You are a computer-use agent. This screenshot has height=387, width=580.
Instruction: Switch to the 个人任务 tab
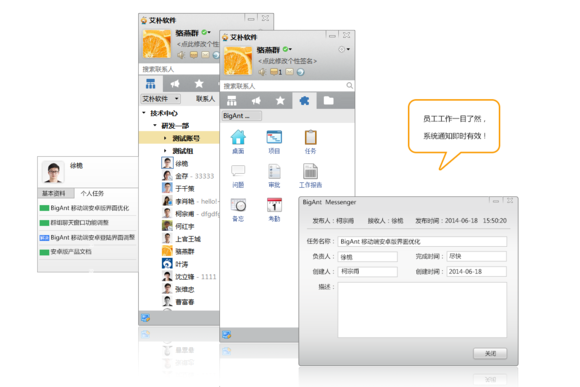(x=92, y=194)
